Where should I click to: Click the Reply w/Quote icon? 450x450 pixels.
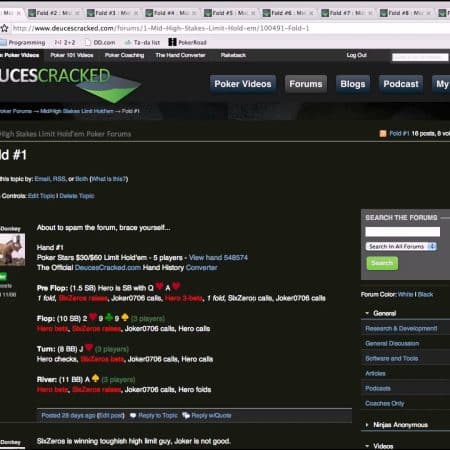coord(186,416)
